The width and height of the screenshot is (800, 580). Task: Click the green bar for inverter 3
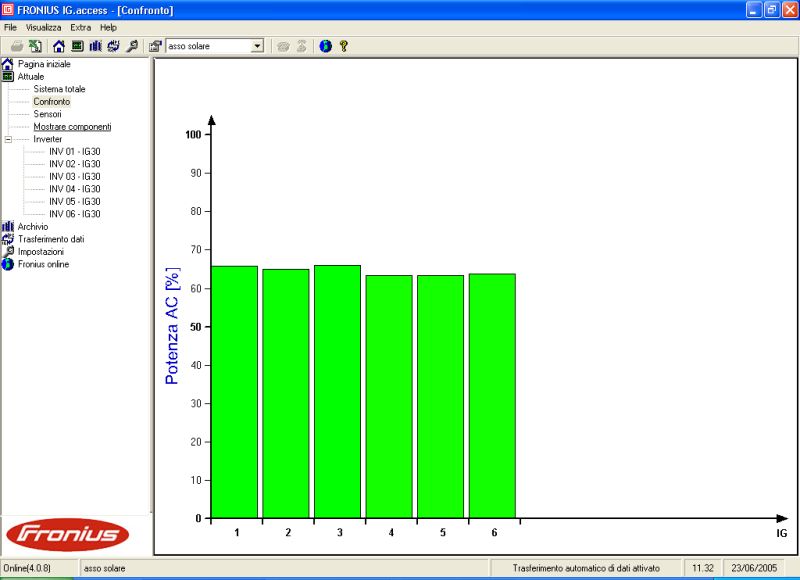337,392
